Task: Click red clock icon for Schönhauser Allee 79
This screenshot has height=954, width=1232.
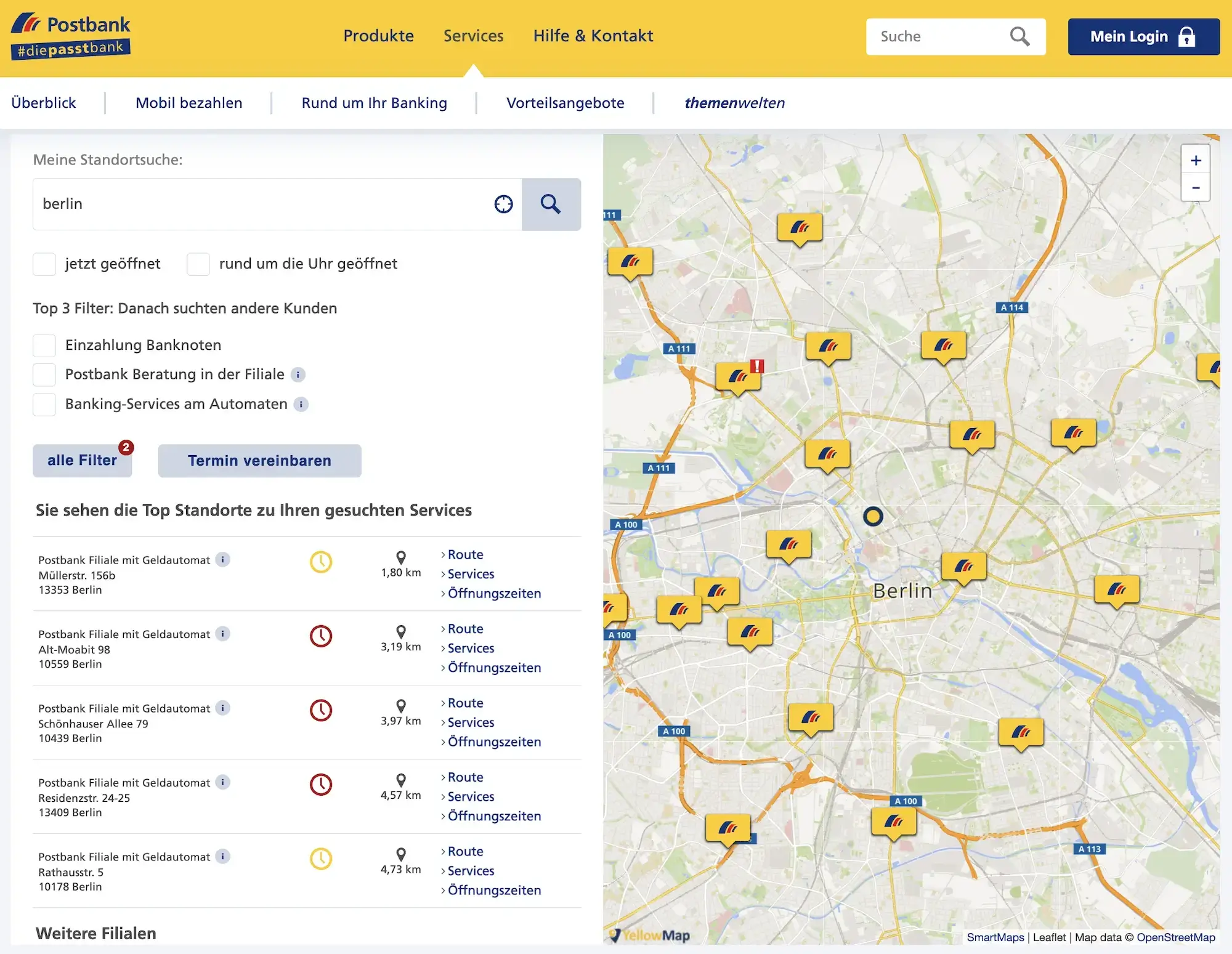Action: (x=321, y=710)
